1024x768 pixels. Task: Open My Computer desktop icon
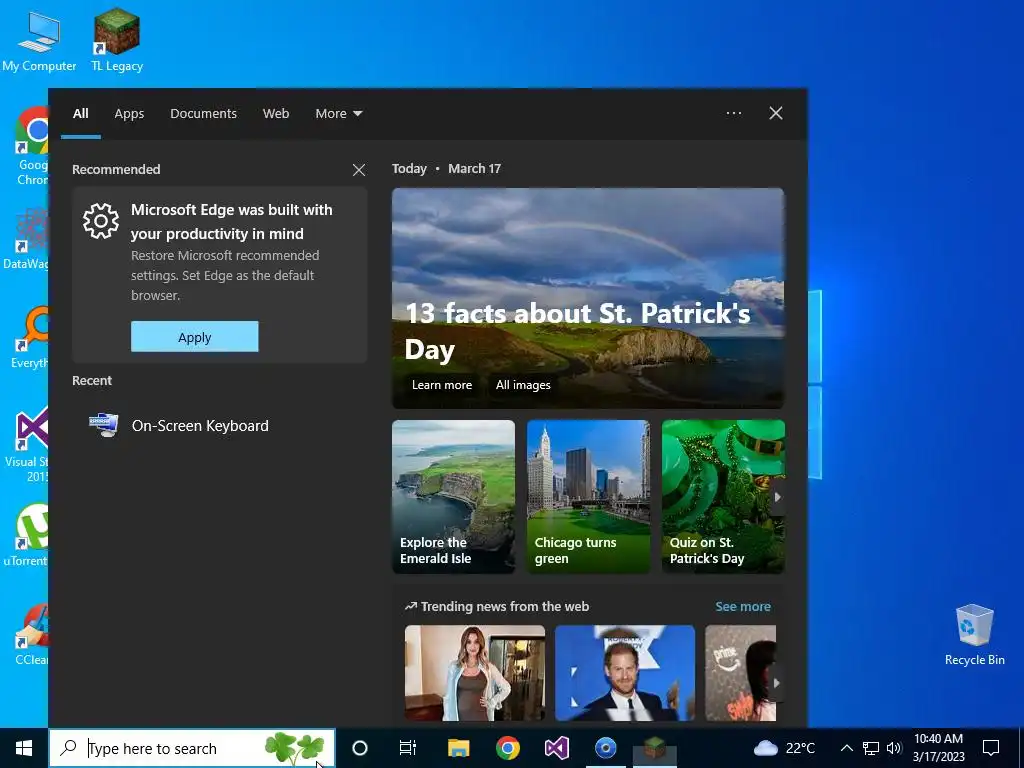(x=39, y=40)
